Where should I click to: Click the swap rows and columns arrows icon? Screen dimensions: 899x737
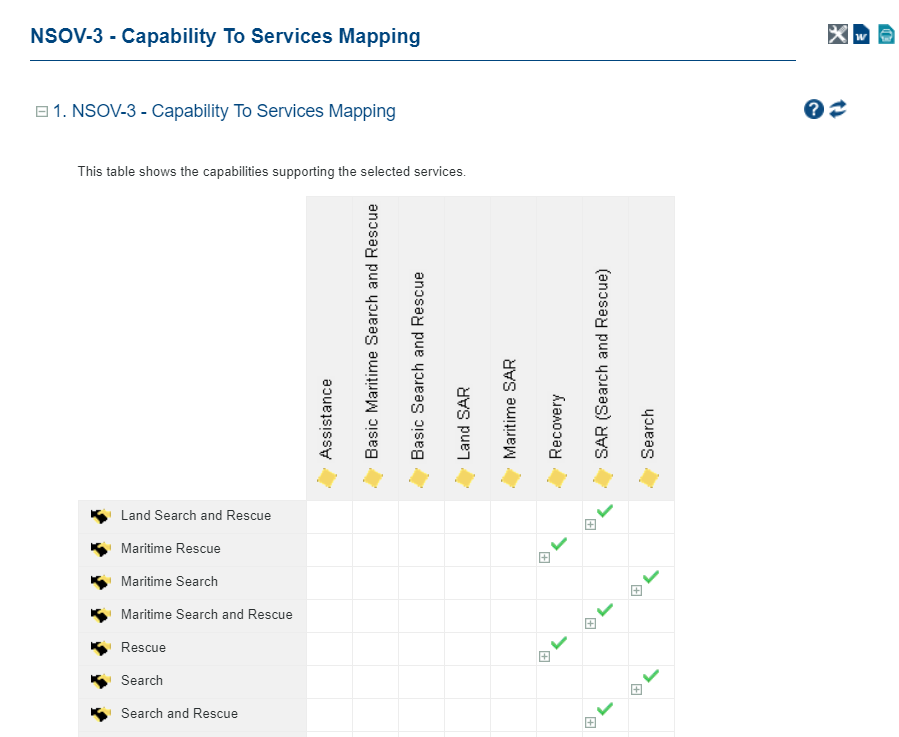pos(838,109)
